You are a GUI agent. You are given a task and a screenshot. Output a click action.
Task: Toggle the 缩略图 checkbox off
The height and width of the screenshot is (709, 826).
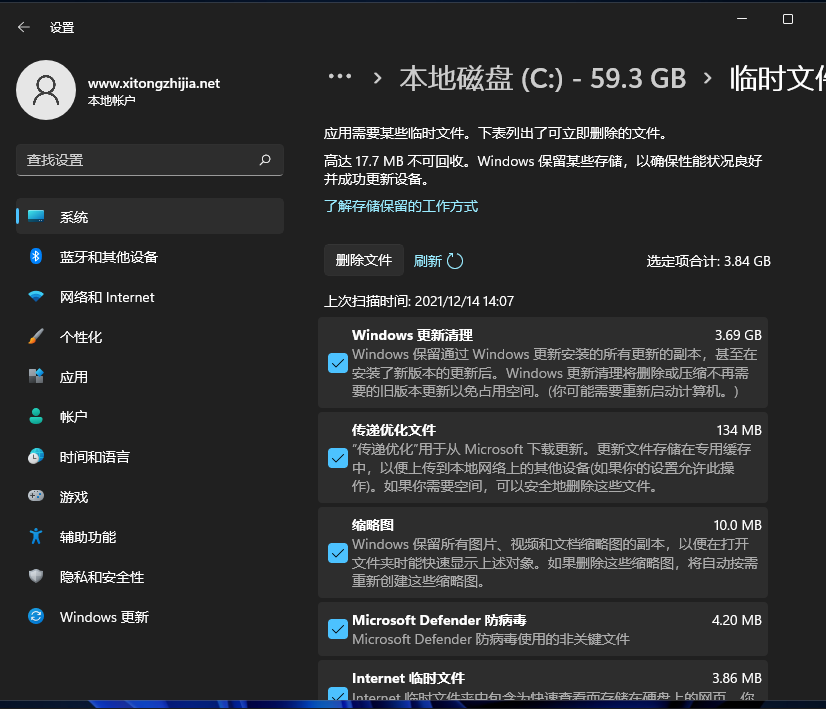[x=337, y=552]
